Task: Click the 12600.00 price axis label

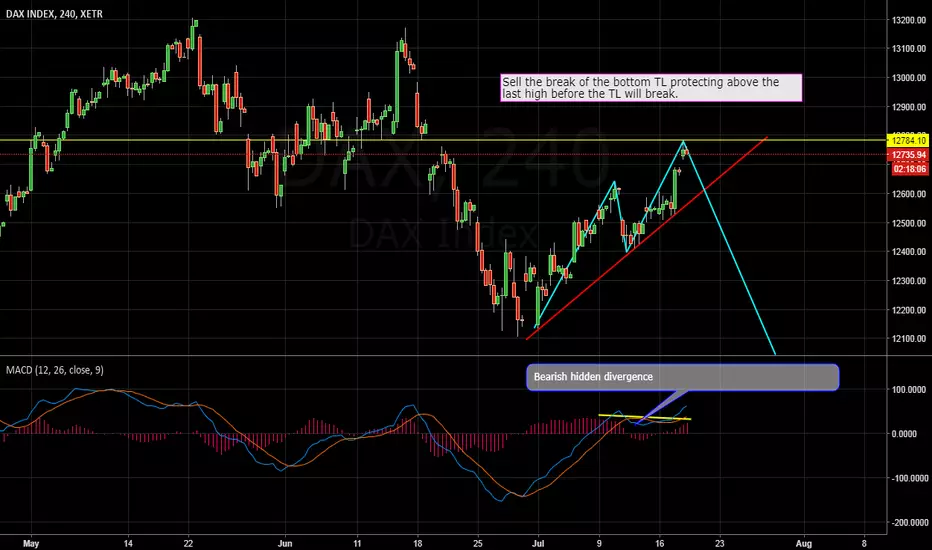Action: [908, 194]
